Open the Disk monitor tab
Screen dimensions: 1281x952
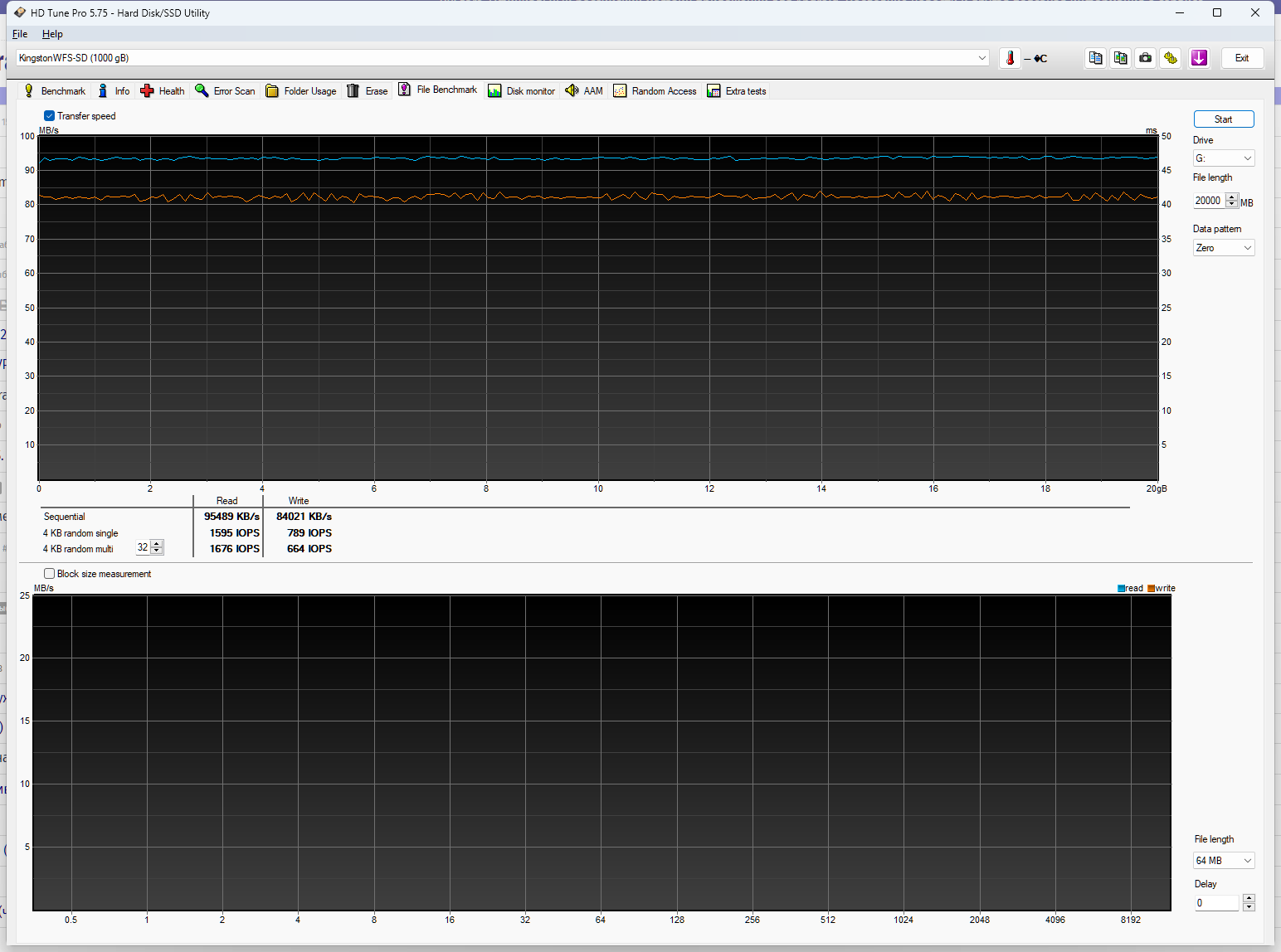coord(522,91)
